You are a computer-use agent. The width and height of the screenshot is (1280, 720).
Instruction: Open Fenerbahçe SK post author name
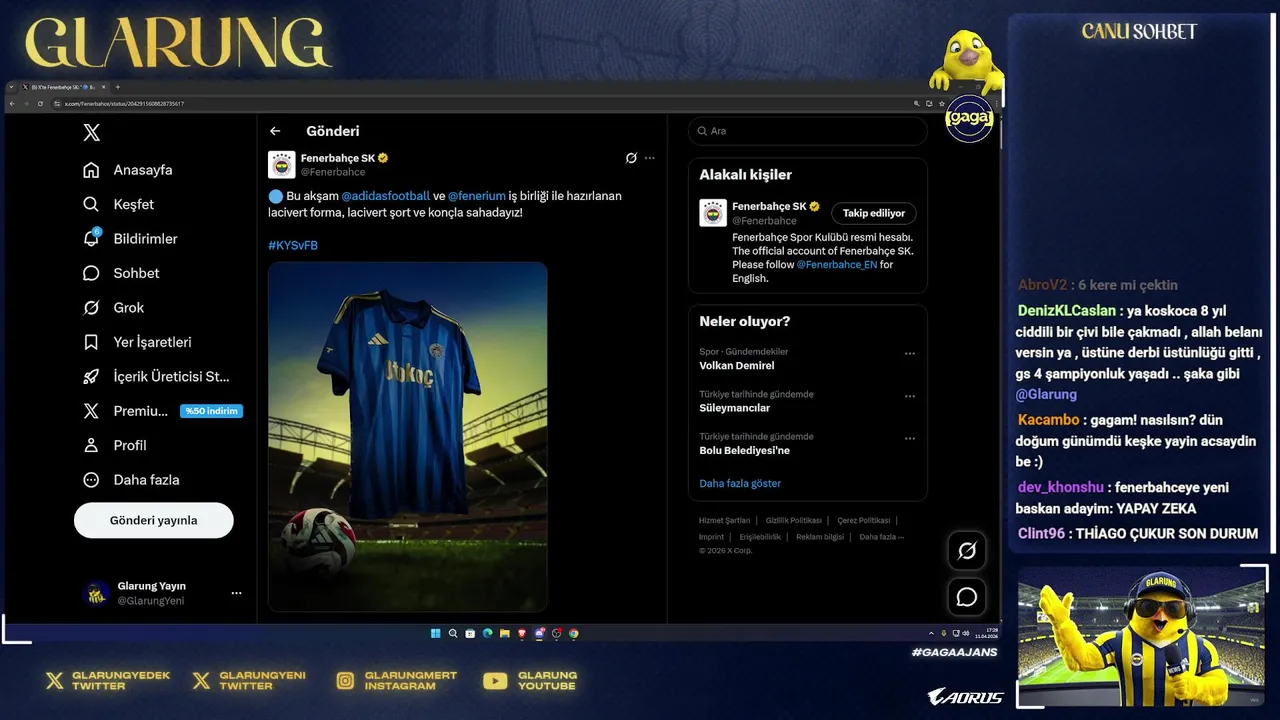[338, 158]
